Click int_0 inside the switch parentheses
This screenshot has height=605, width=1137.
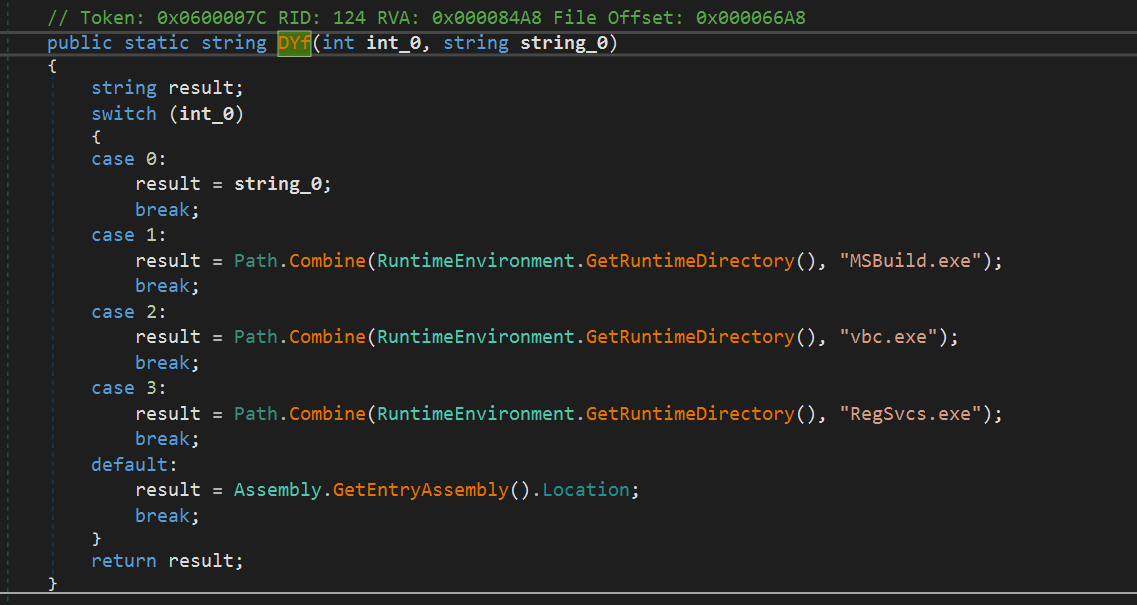click(x=207, y=114)
